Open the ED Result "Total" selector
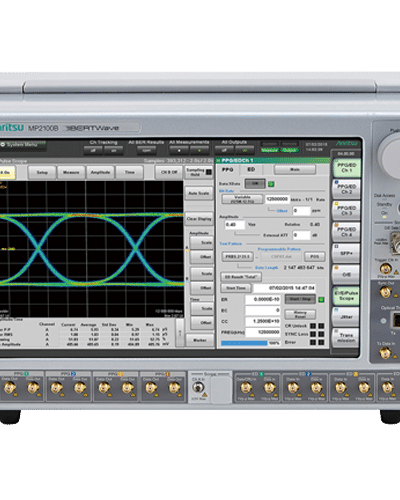The width and height of the screenshot is (400, 500). click(x=241, y=277)
